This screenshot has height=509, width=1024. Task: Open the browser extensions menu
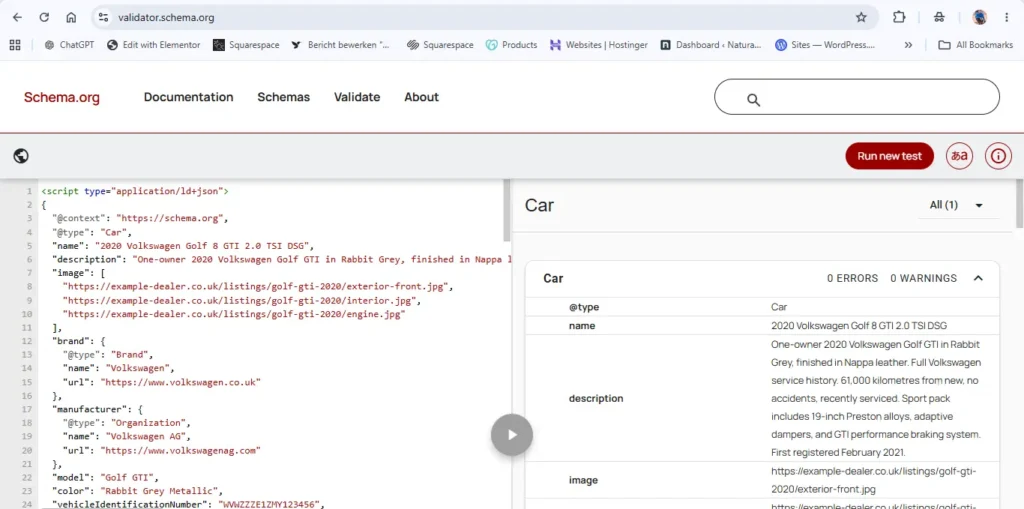pyautogui.click(x=899, y=18)
